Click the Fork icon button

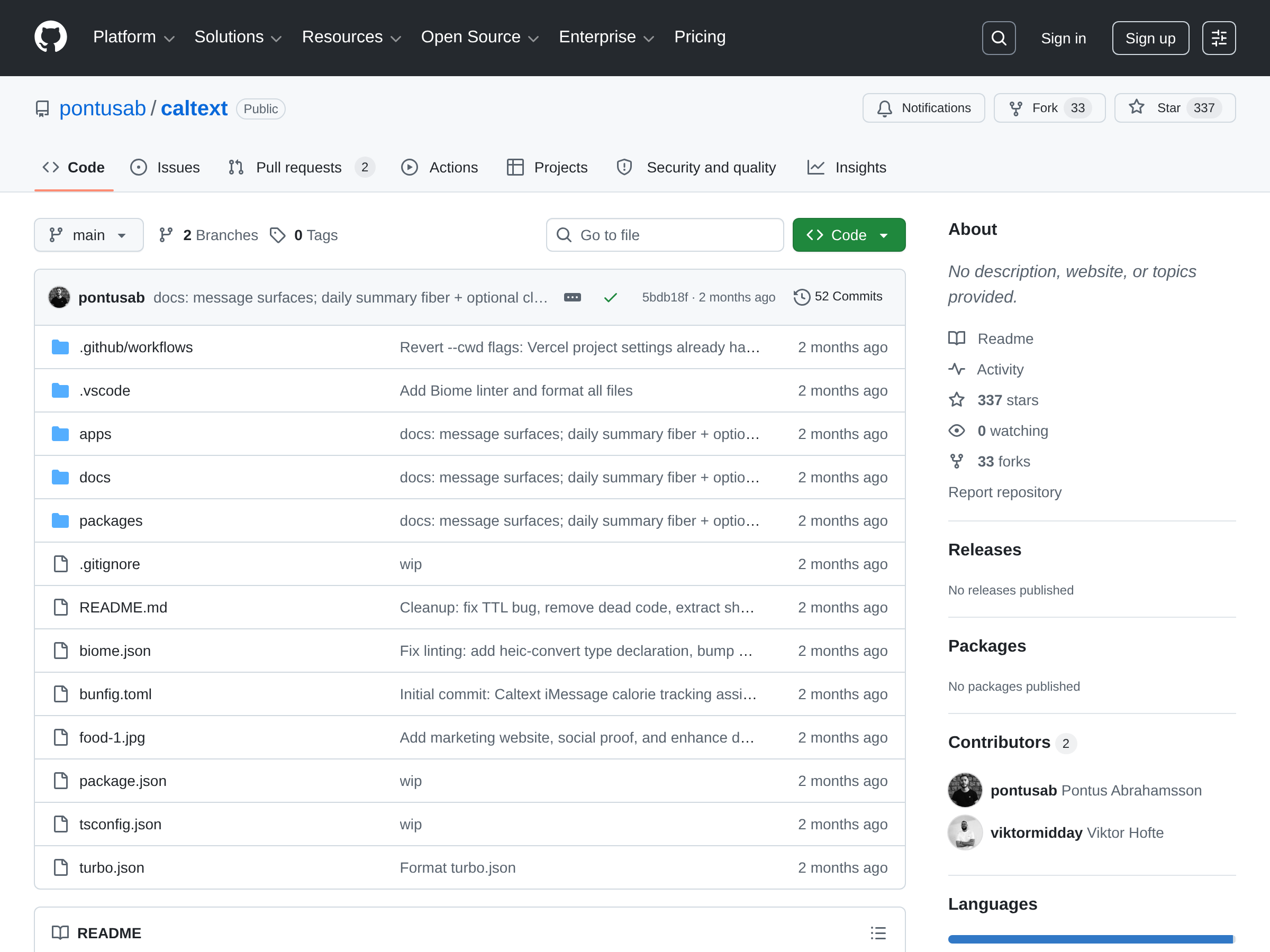point(1049,108)
